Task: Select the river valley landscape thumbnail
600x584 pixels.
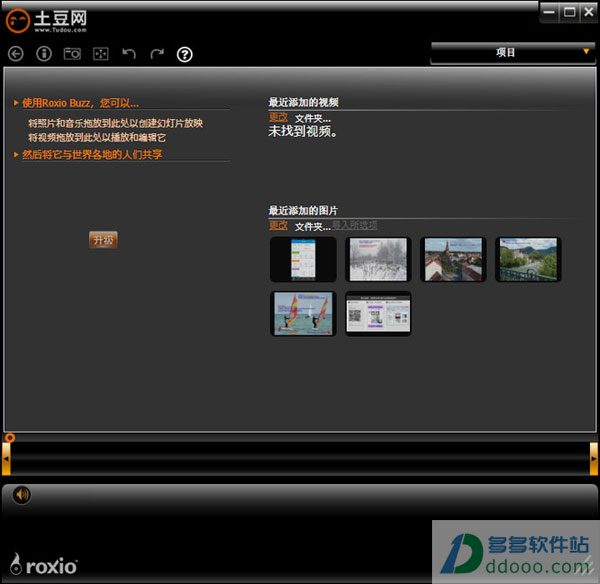Action: 528,259
